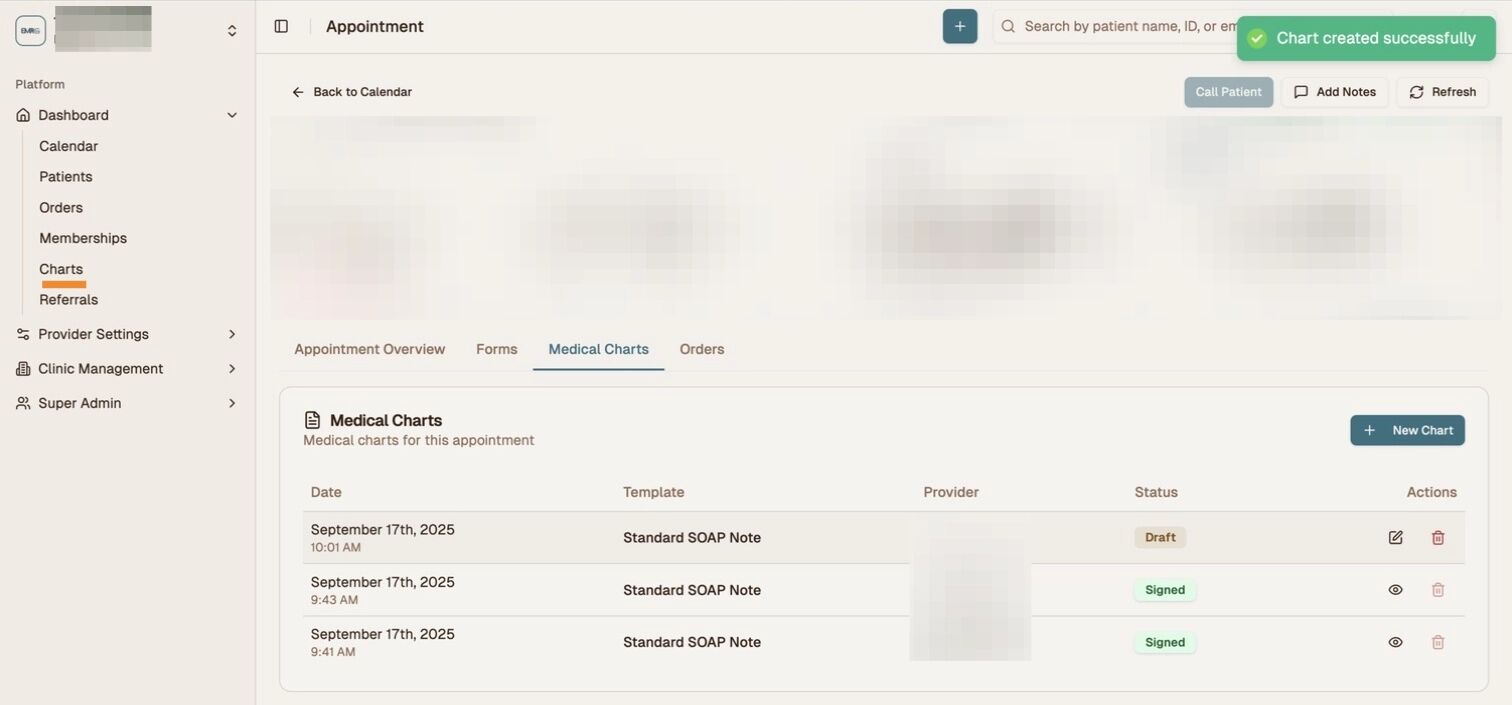1512x705 pixels.
Task: Click the Provider Settings sliders icon
Action: tap(23, 334)
